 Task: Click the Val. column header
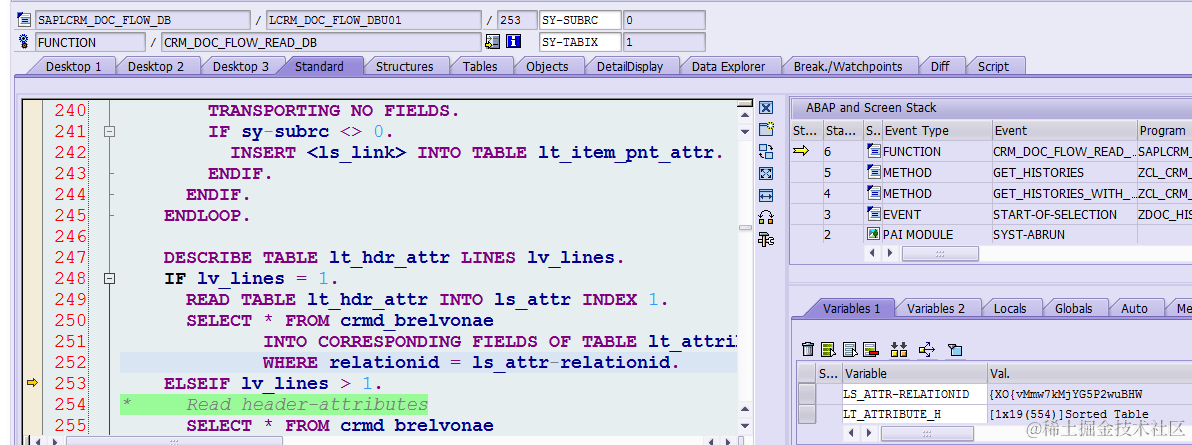coord(1089,373)
